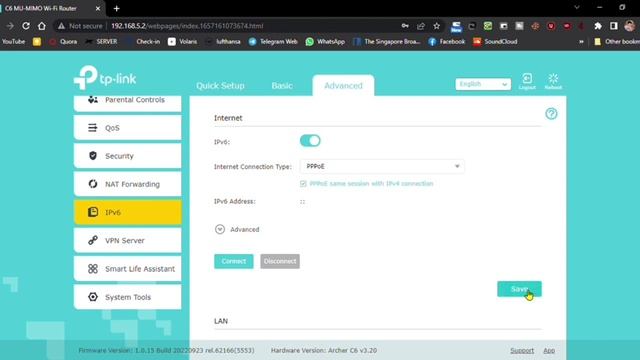640x360 pixels.
Task: Click the Logout icon
Action: [x=527, y=81]
